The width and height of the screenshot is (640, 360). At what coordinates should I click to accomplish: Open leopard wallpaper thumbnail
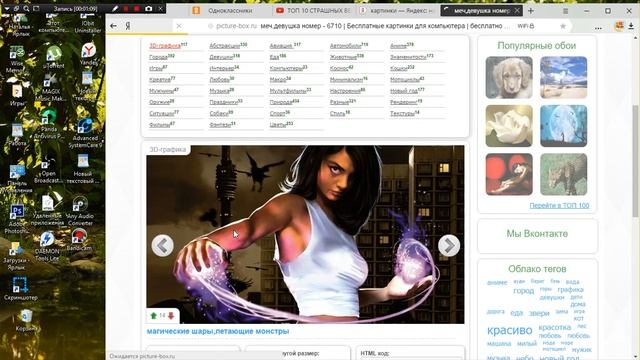pos(564,174)
